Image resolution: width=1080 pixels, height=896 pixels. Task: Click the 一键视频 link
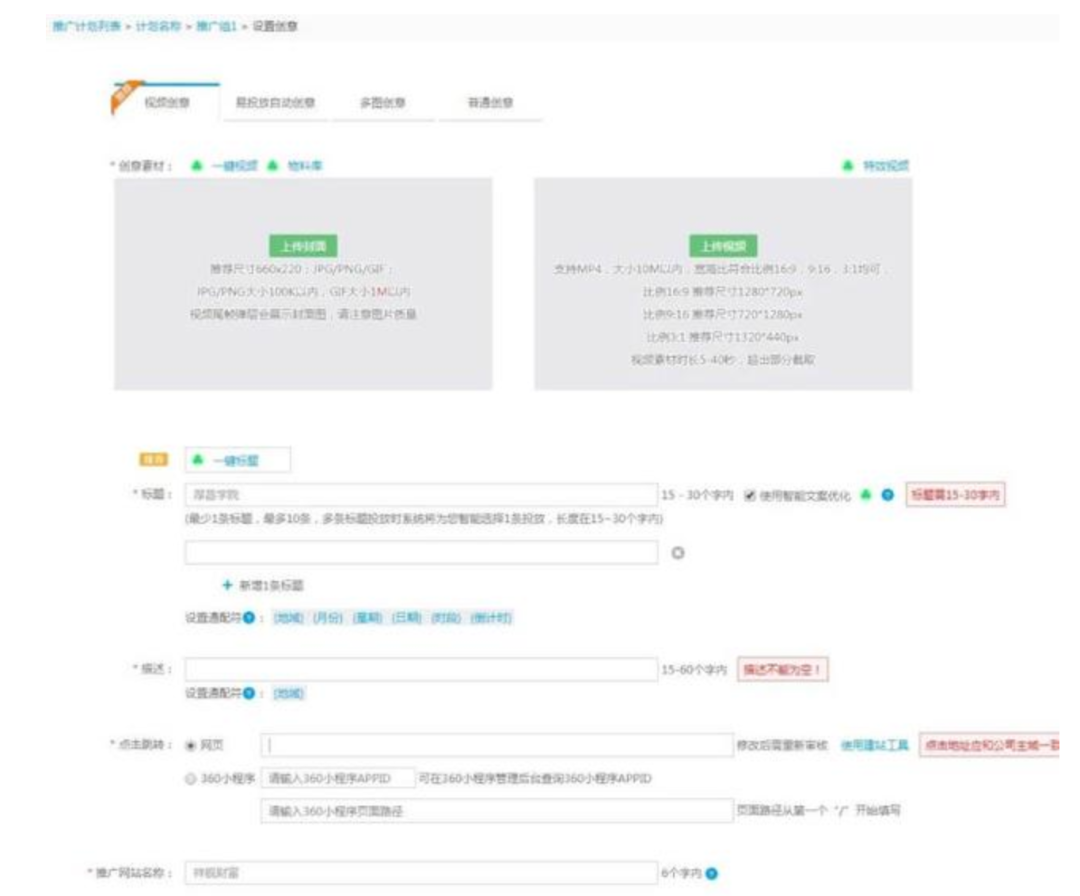(x=235, y=166)
